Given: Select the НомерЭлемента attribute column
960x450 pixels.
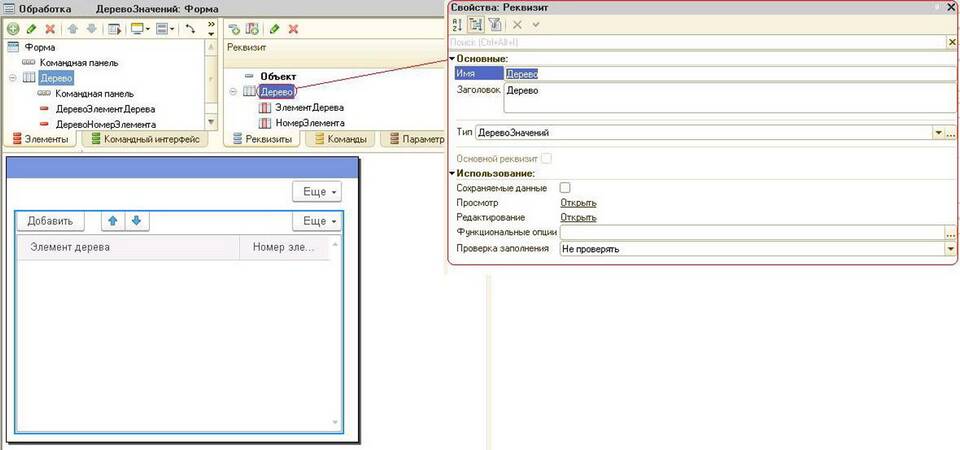Looking at the screenshot, I should point(310,123).
